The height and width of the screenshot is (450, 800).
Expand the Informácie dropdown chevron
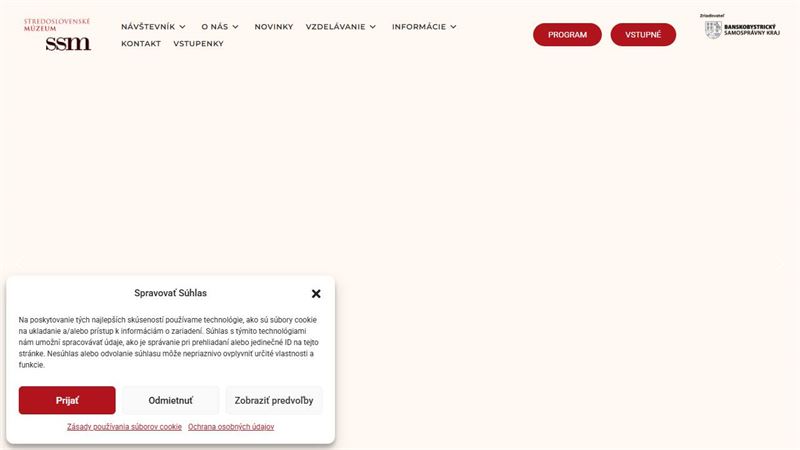click(453, 27)
